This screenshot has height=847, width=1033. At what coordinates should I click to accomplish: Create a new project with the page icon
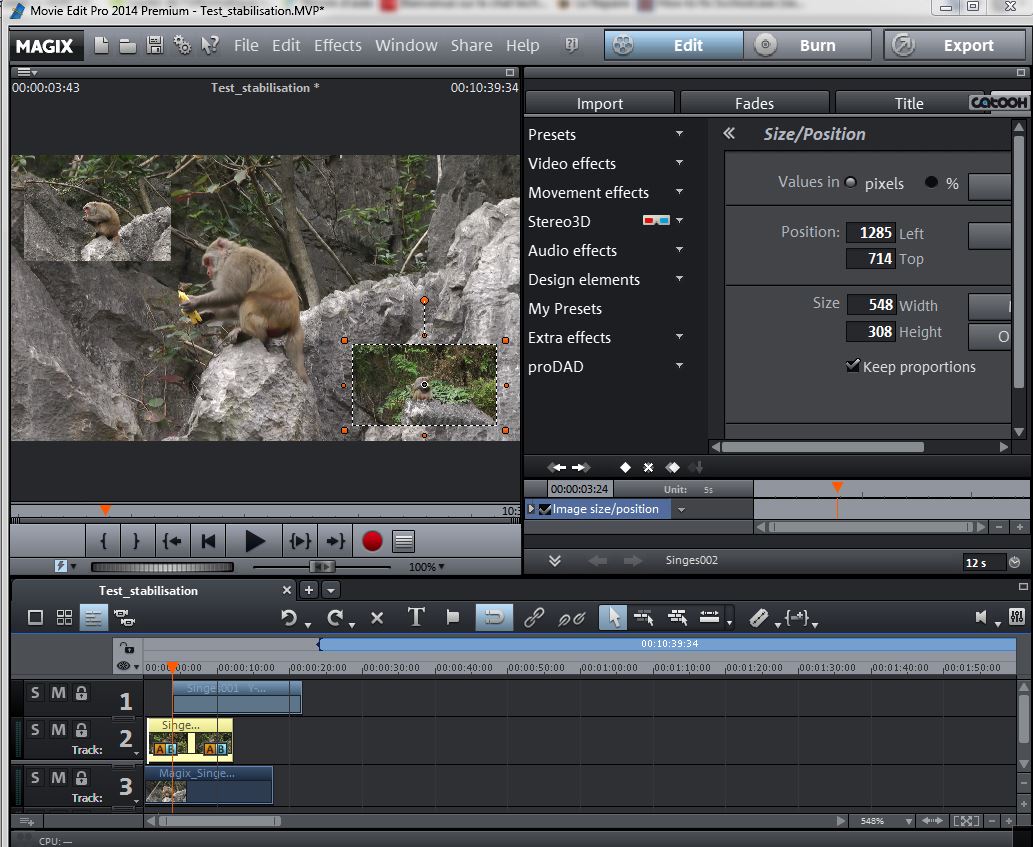[x=101, y=45]
